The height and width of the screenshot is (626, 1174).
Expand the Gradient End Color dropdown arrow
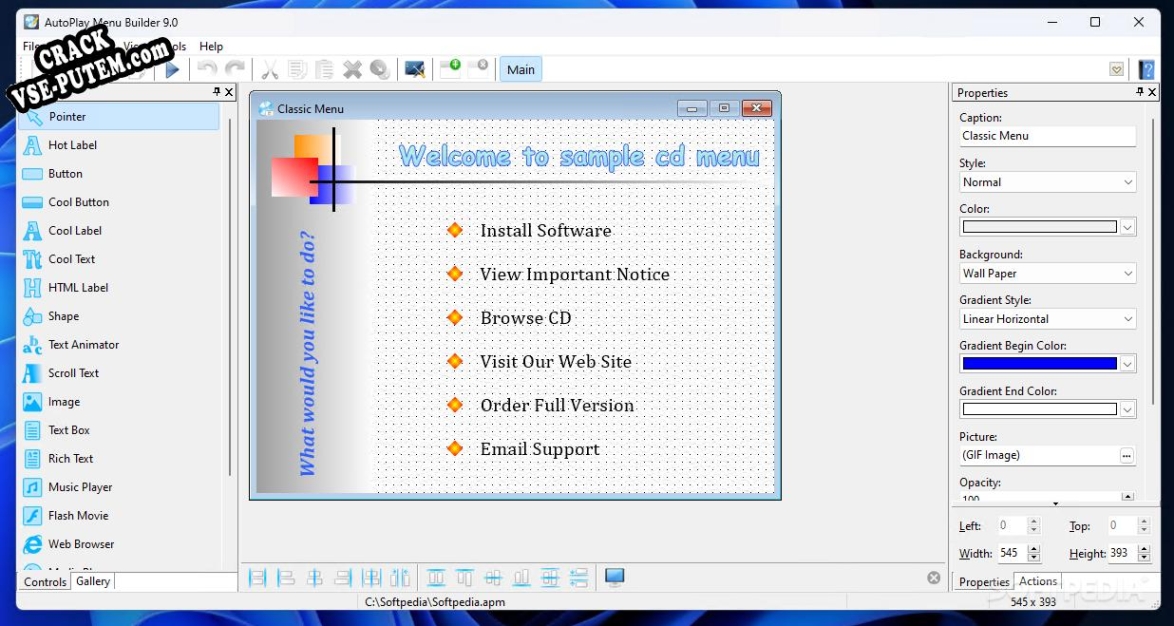click(x=1128, y=409)
